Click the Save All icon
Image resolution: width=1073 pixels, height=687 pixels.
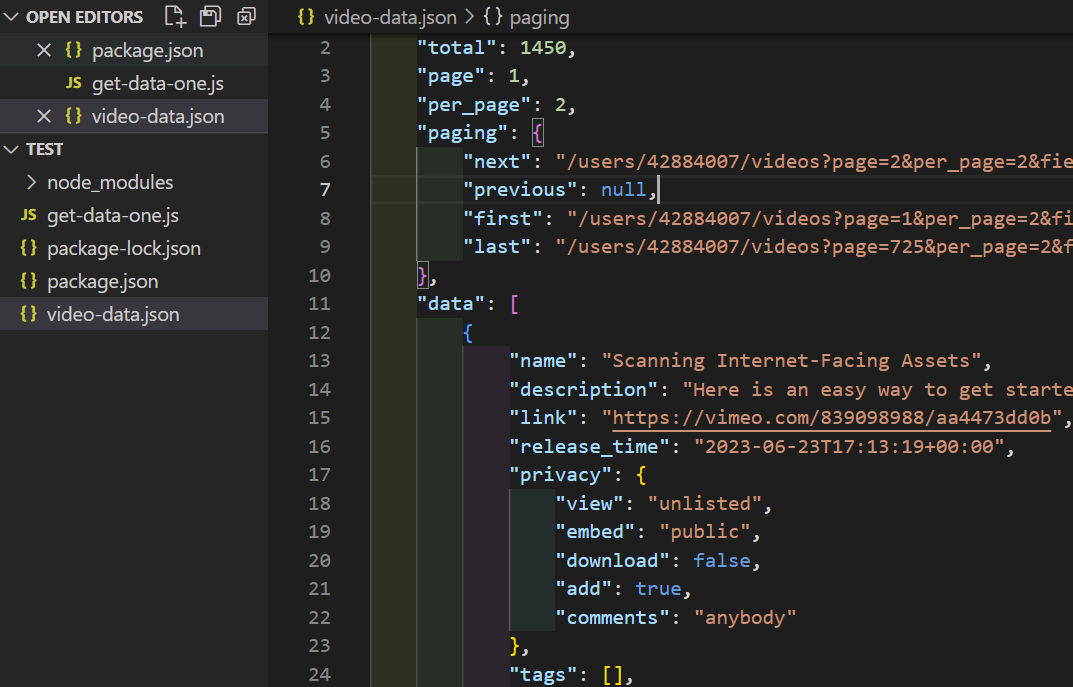(210, 16)
